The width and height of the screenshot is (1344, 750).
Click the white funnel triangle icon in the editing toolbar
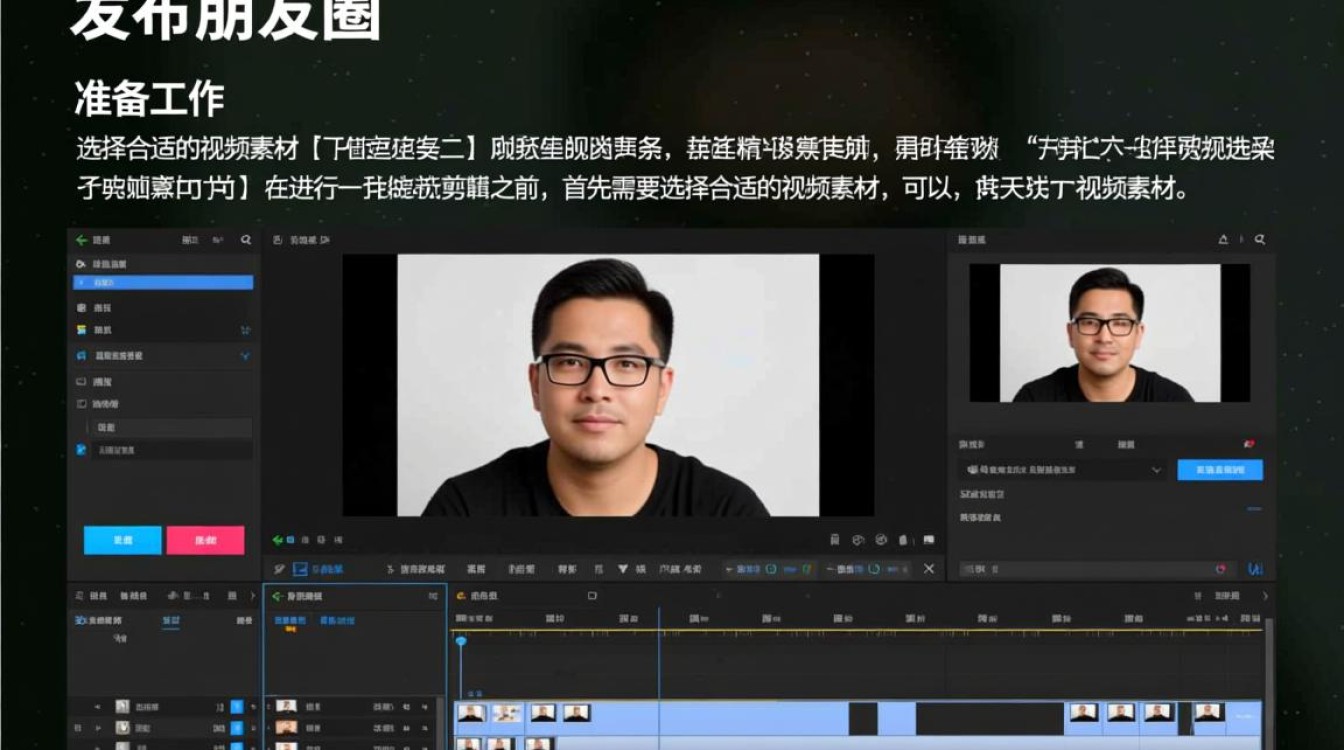pyautogui.click(x=623, y=569)
